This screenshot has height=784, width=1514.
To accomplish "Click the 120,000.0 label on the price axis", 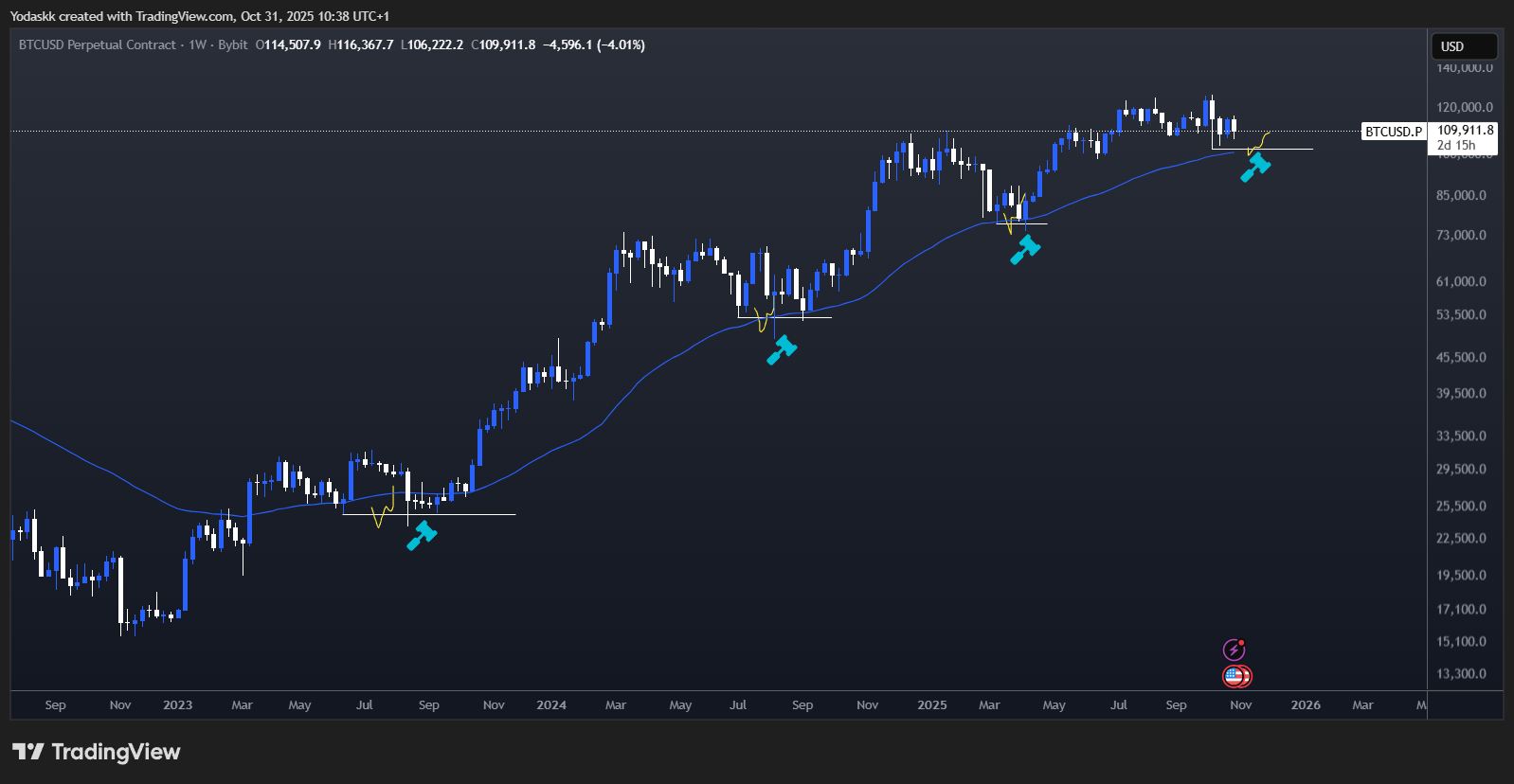I will [1464, 107].
